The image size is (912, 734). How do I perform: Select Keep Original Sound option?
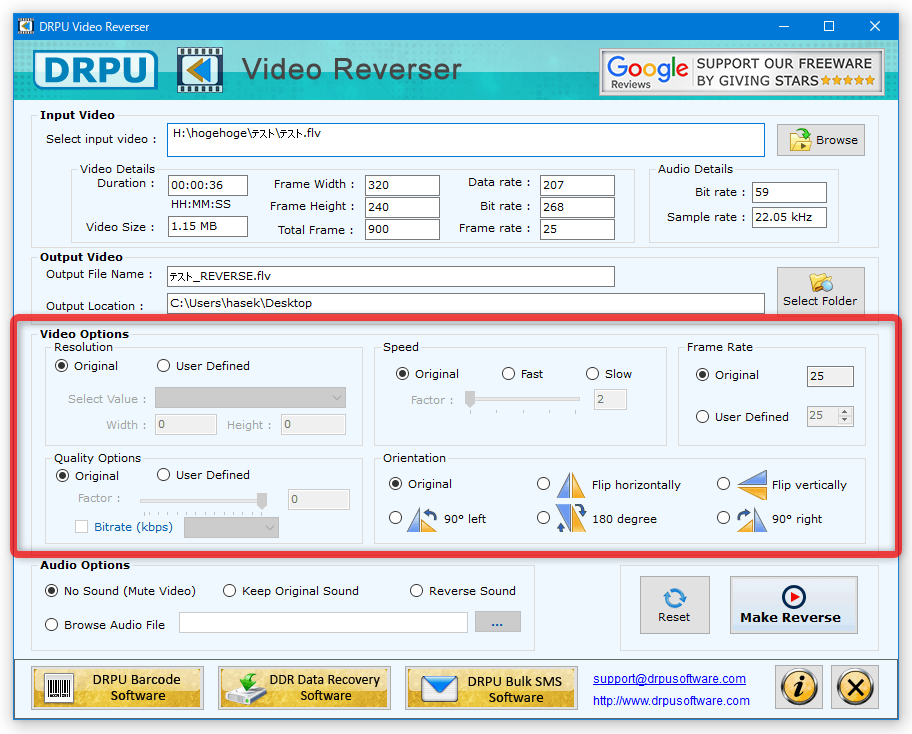tap(230, 591)
